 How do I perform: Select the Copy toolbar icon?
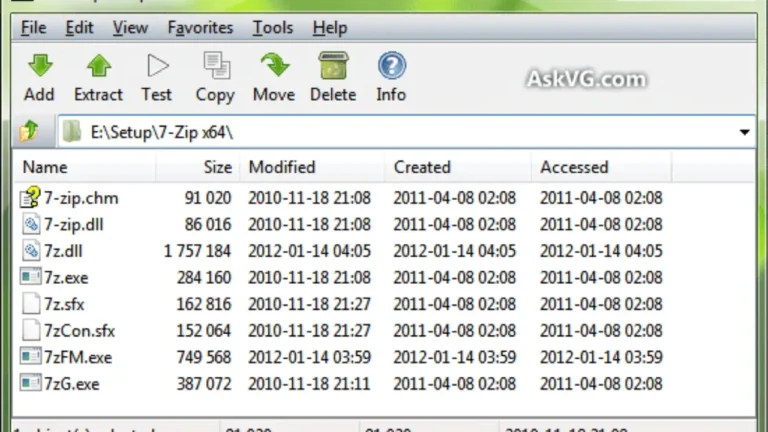click(x=216, y=66)
